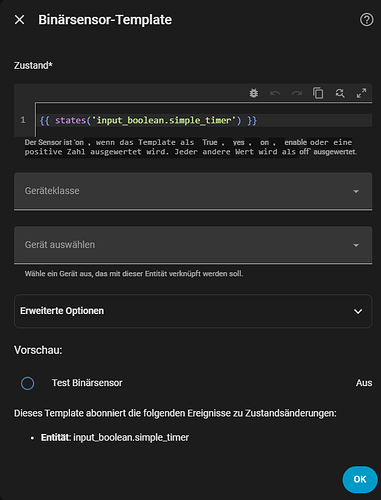Expand Erweiterte Optionen section
Viewport: 381px width, 500px height.
point(193,311)
